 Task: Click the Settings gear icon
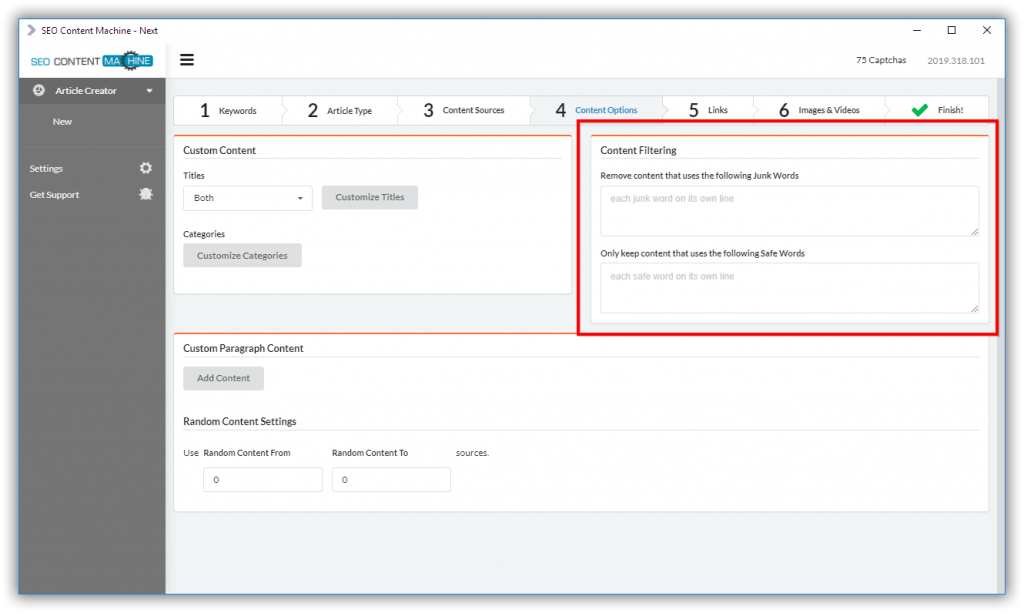[146, 168]
